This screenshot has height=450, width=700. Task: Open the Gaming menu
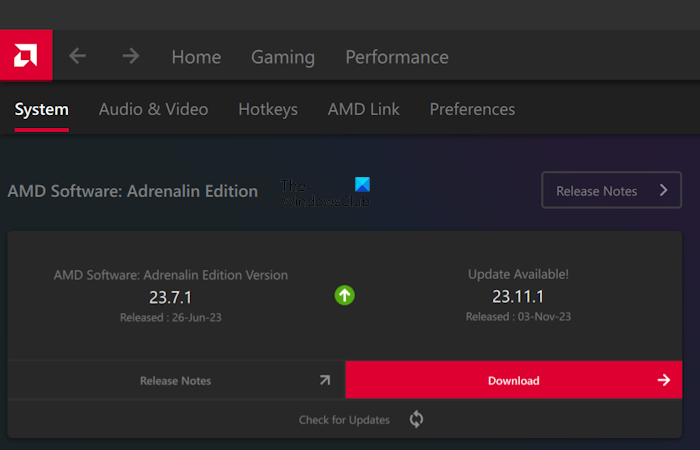pos(283,57)
